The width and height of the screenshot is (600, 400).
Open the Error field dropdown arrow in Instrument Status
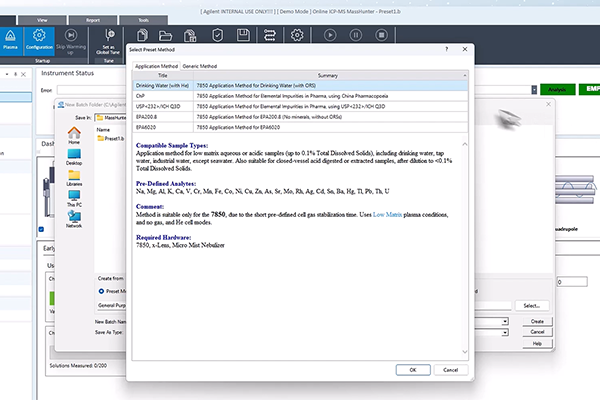[x=534, y=90]
